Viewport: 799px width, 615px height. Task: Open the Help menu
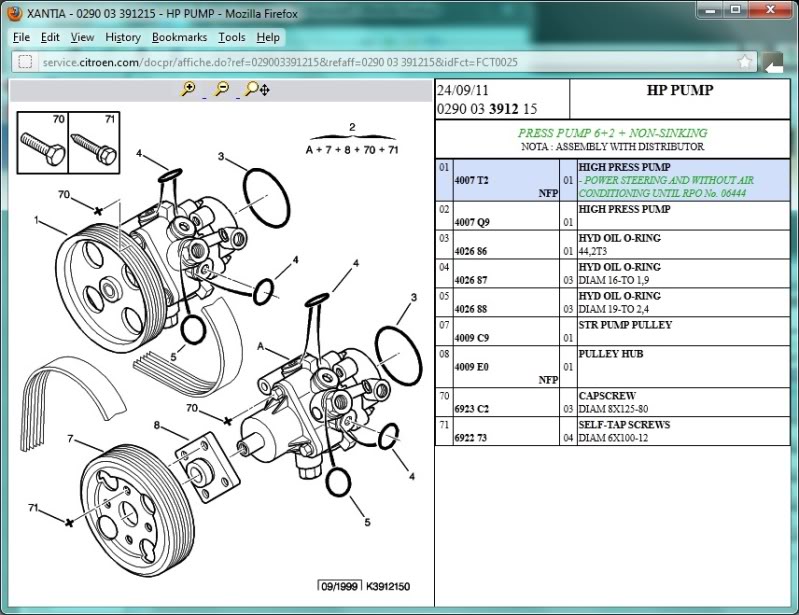point(268,37)
